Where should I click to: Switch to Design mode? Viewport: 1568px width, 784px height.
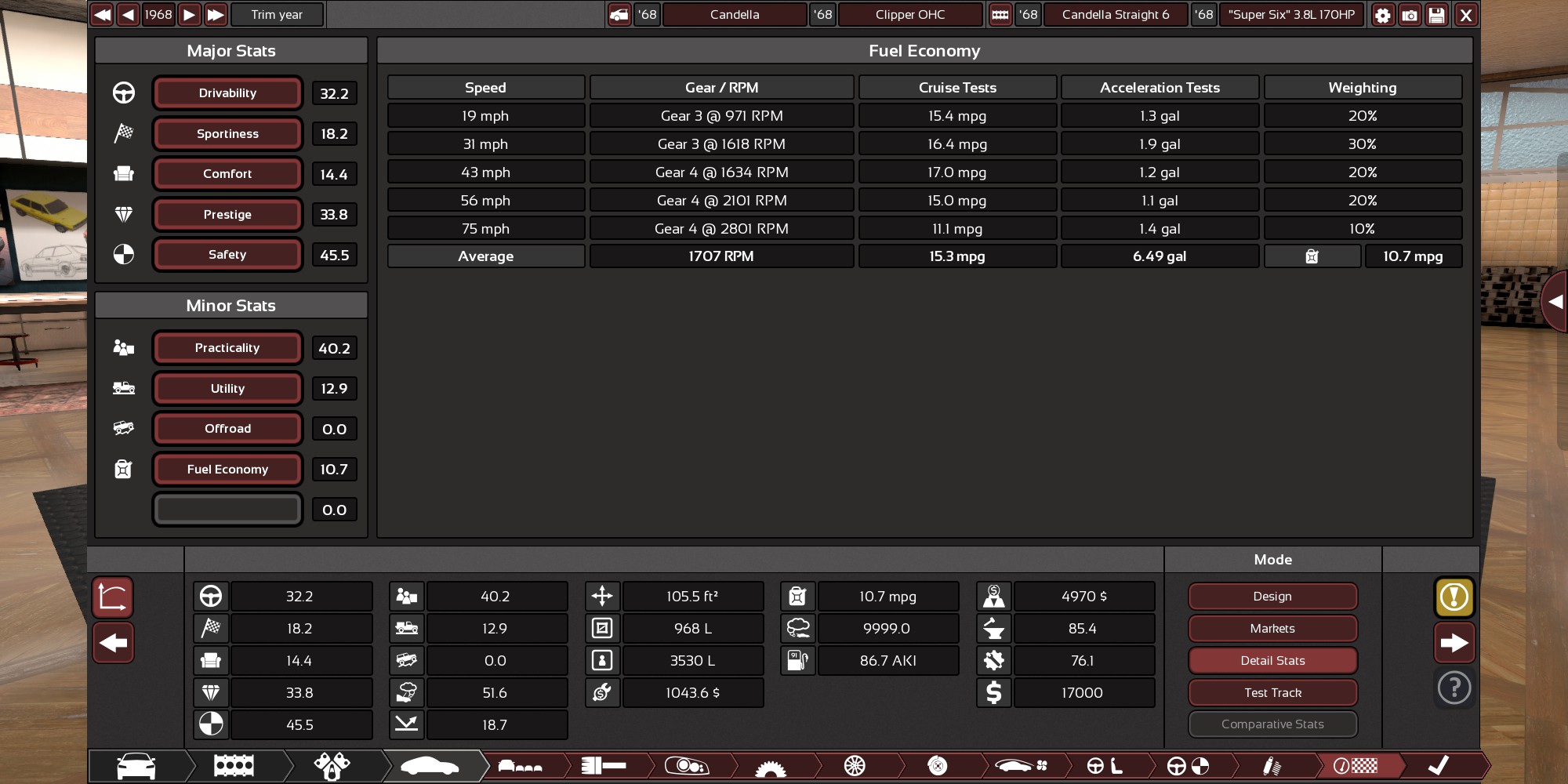[x=1272, y=597]
